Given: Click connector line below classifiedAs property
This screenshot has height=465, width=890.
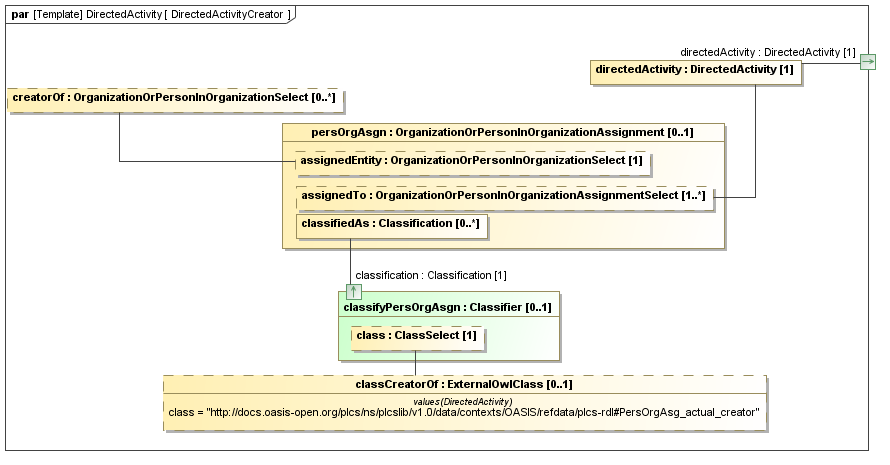Looking at the screenshot, I should point(352,260).
